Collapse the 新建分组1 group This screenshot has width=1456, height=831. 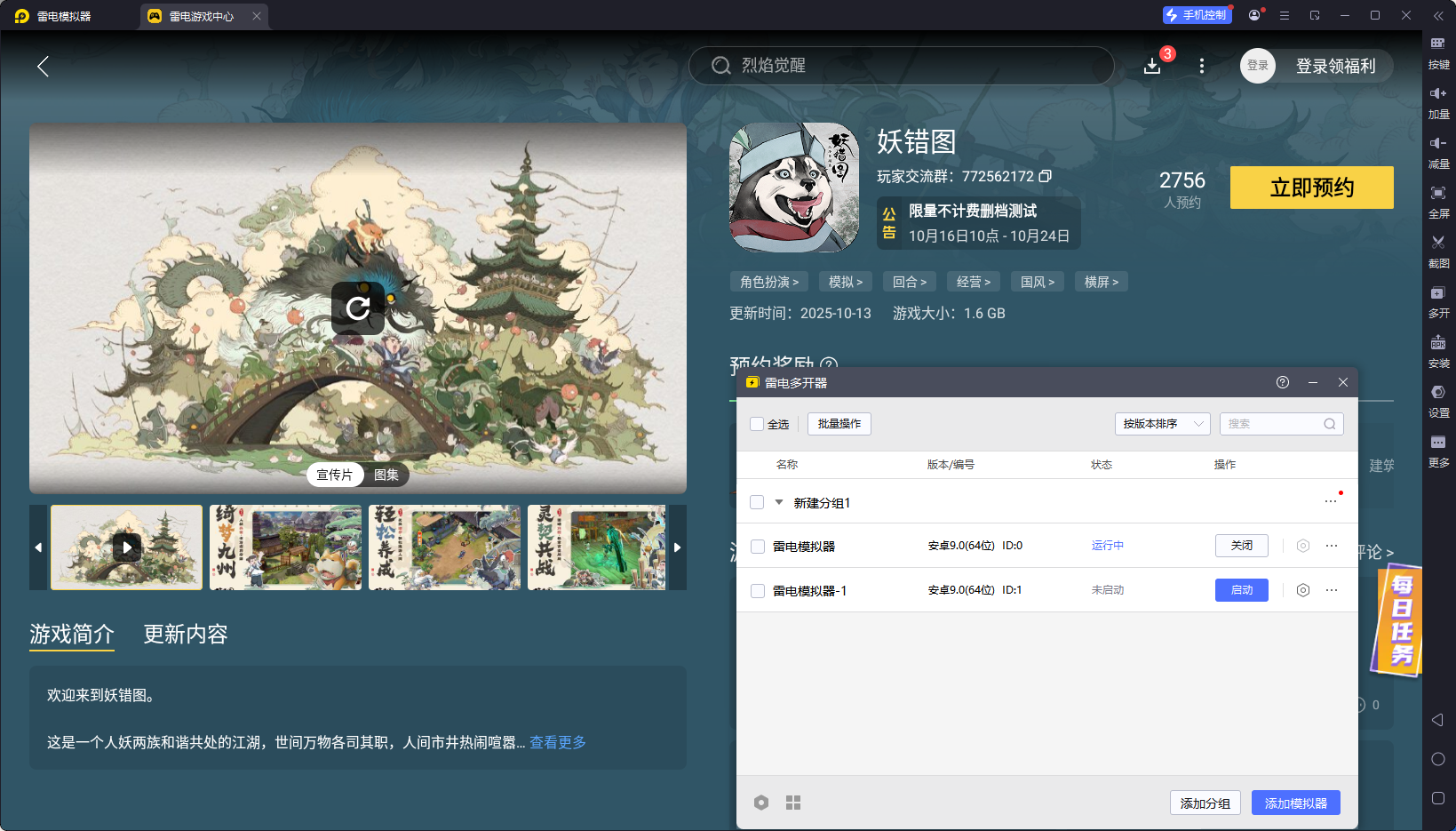(x=779, y=502)
